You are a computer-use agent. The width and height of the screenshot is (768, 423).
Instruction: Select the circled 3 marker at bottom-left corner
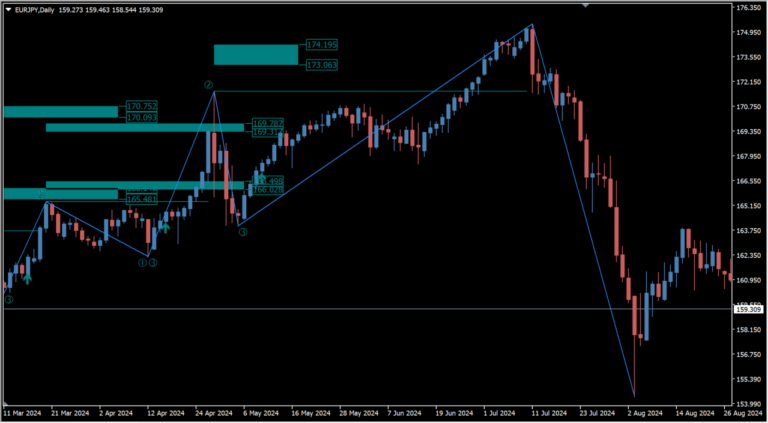point(9,299)
